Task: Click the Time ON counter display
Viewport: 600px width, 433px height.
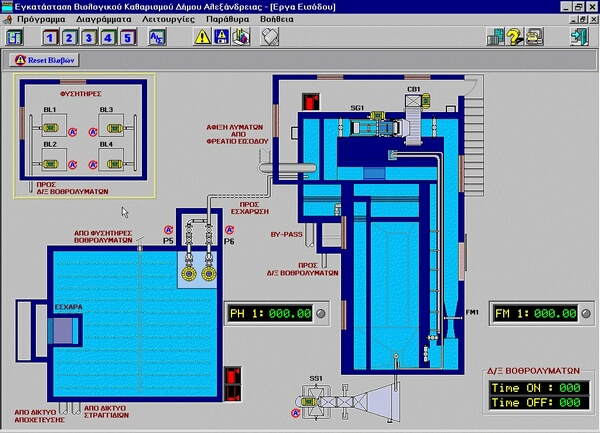Action: [534, 388]
